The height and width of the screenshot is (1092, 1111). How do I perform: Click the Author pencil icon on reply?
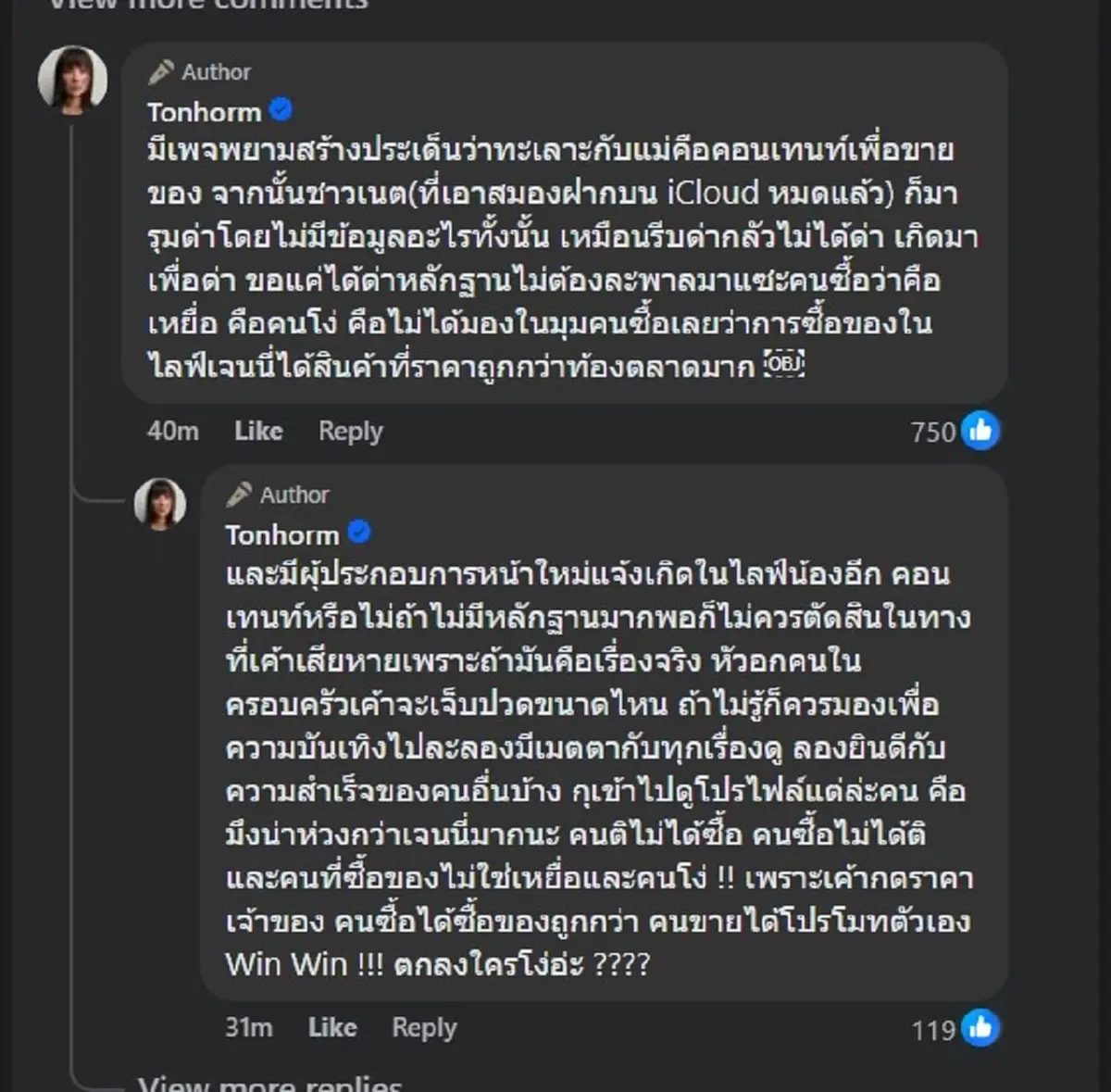click(239, 495)
